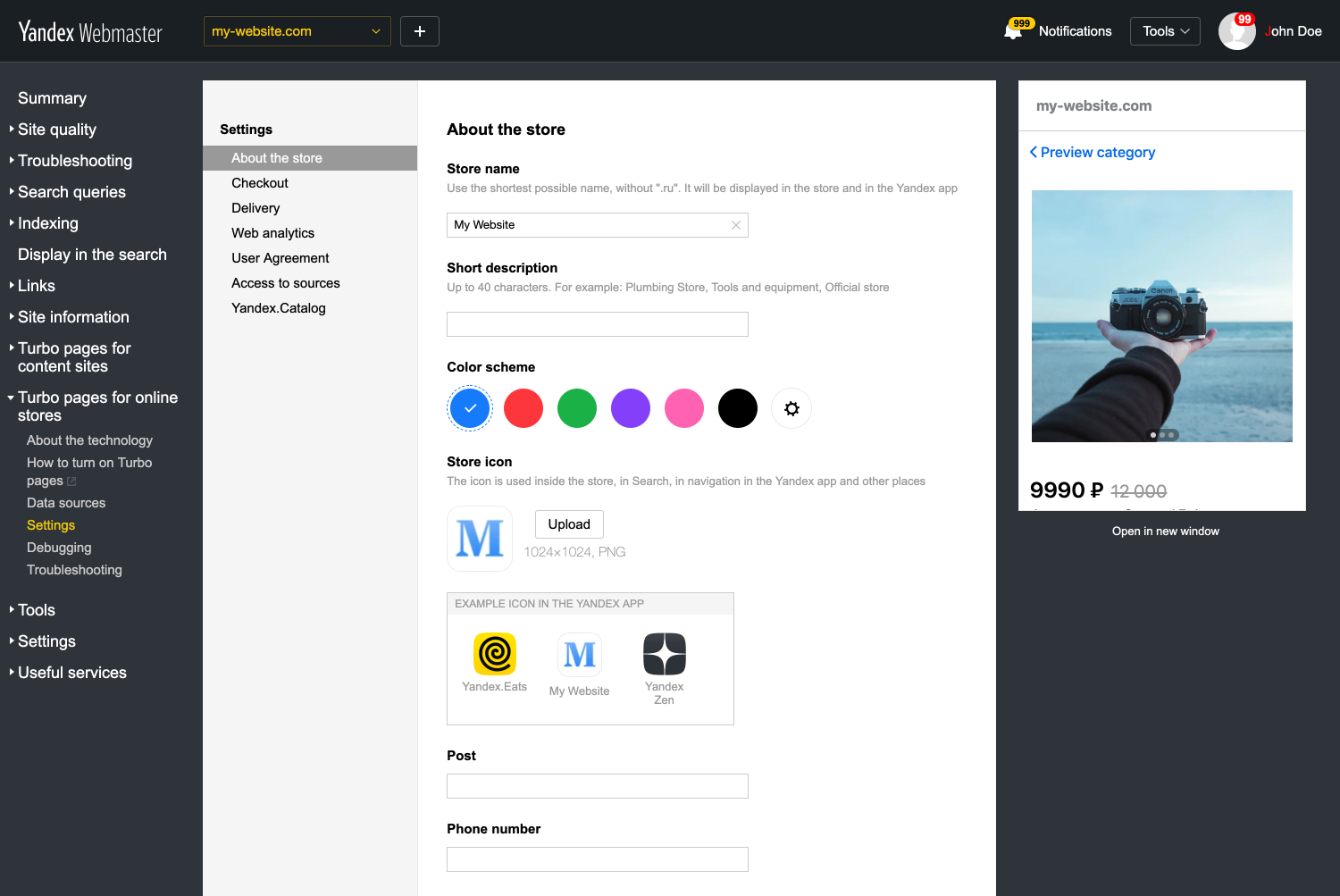Open How to turn on Turbo pages

(89, 472)
